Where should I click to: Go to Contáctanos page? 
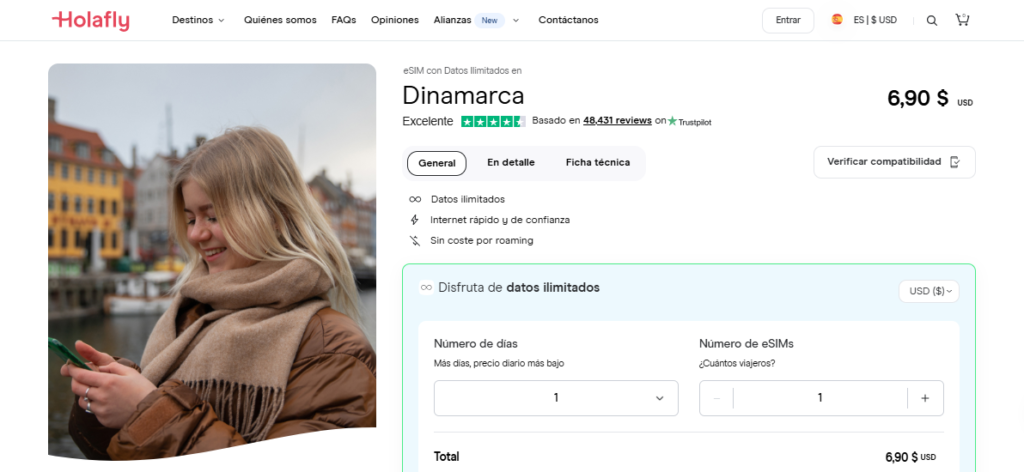[568, 20]
